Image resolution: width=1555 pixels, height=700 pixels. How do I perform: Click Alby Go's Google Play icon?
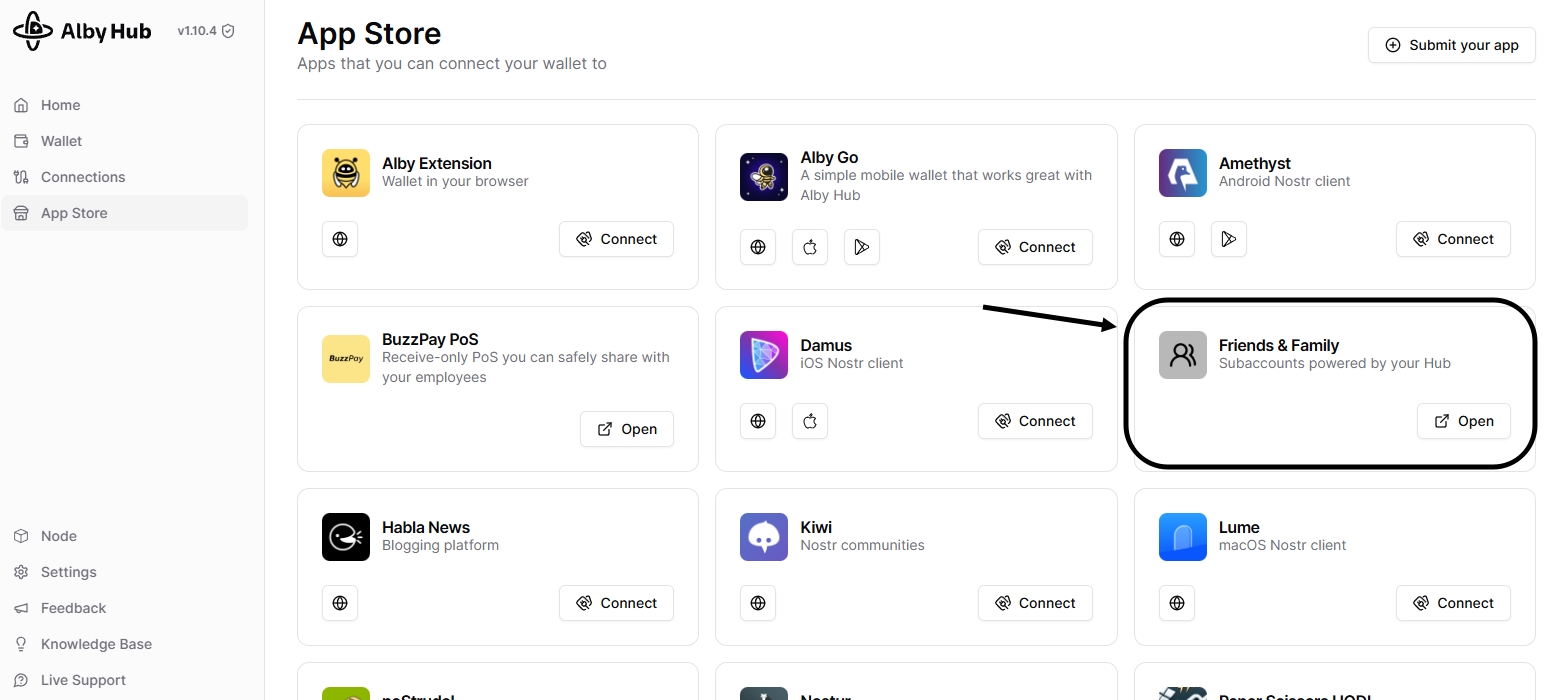(861, 247)
